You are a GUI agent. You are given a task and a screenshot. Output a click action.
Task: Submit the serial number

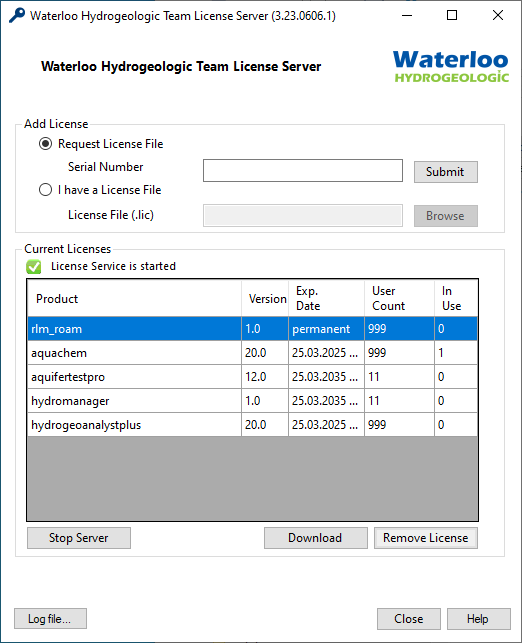pyautogui.click(x=446, y=172)
